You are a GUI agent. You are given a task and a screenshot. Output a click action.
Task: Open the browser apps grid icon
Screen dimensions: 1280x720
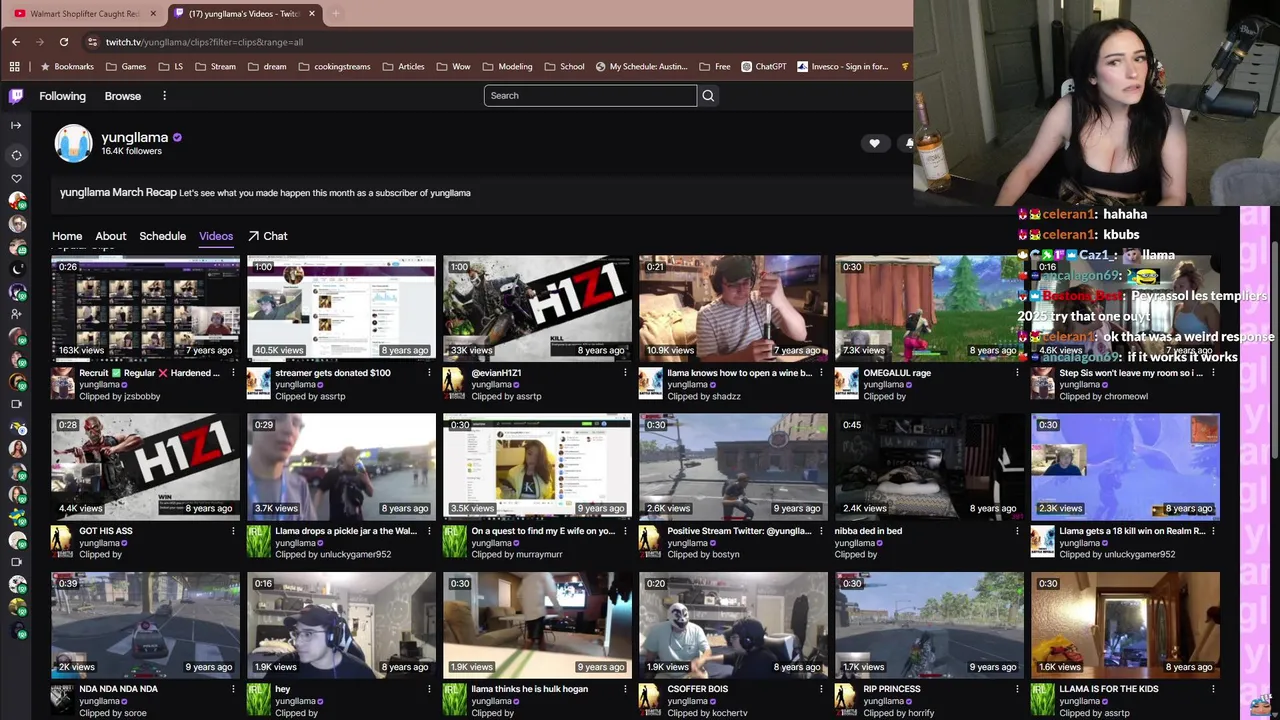pos(14,67)
